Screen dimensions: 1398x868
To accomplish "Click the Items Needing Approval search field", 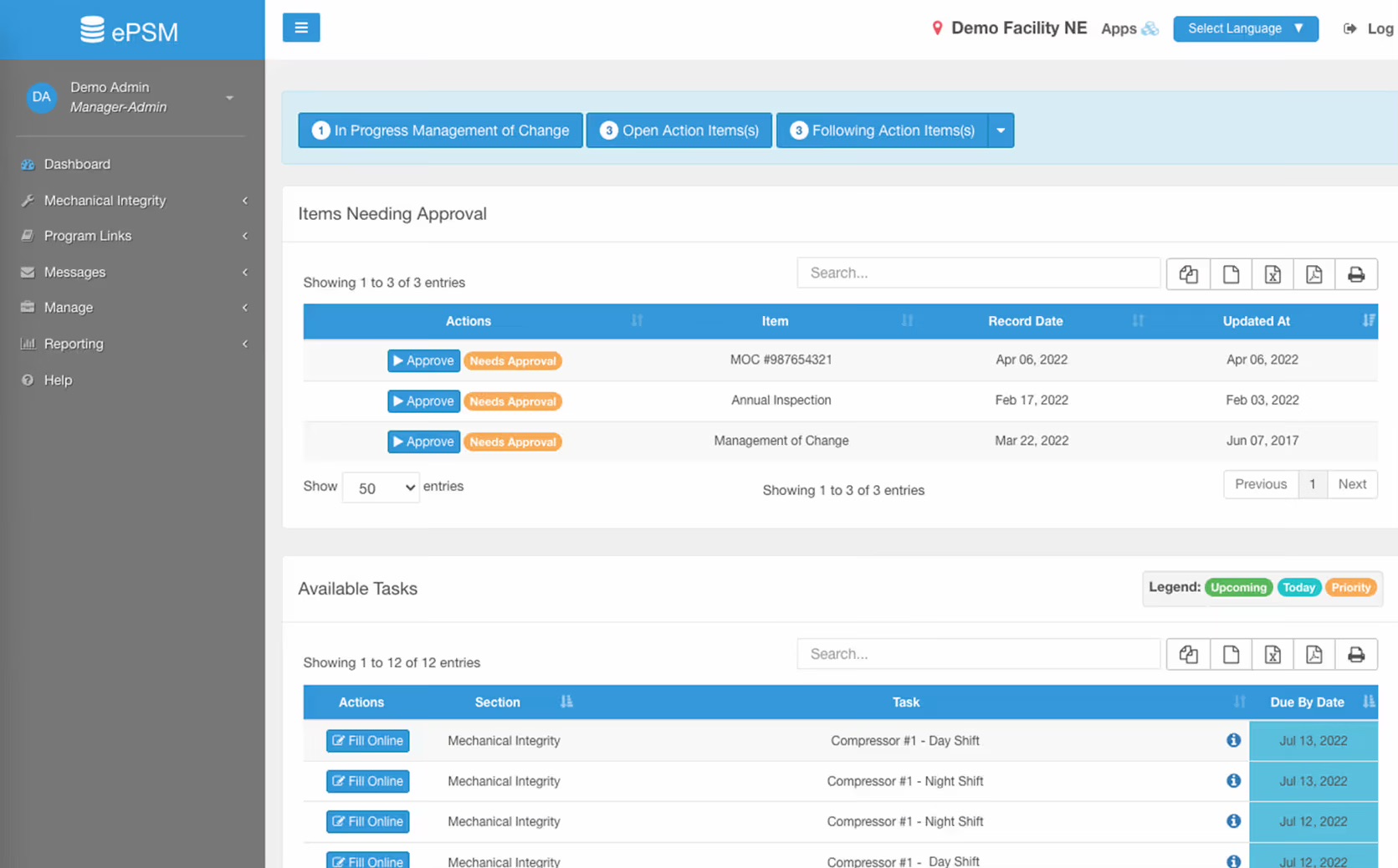I will tap(978, 273).
